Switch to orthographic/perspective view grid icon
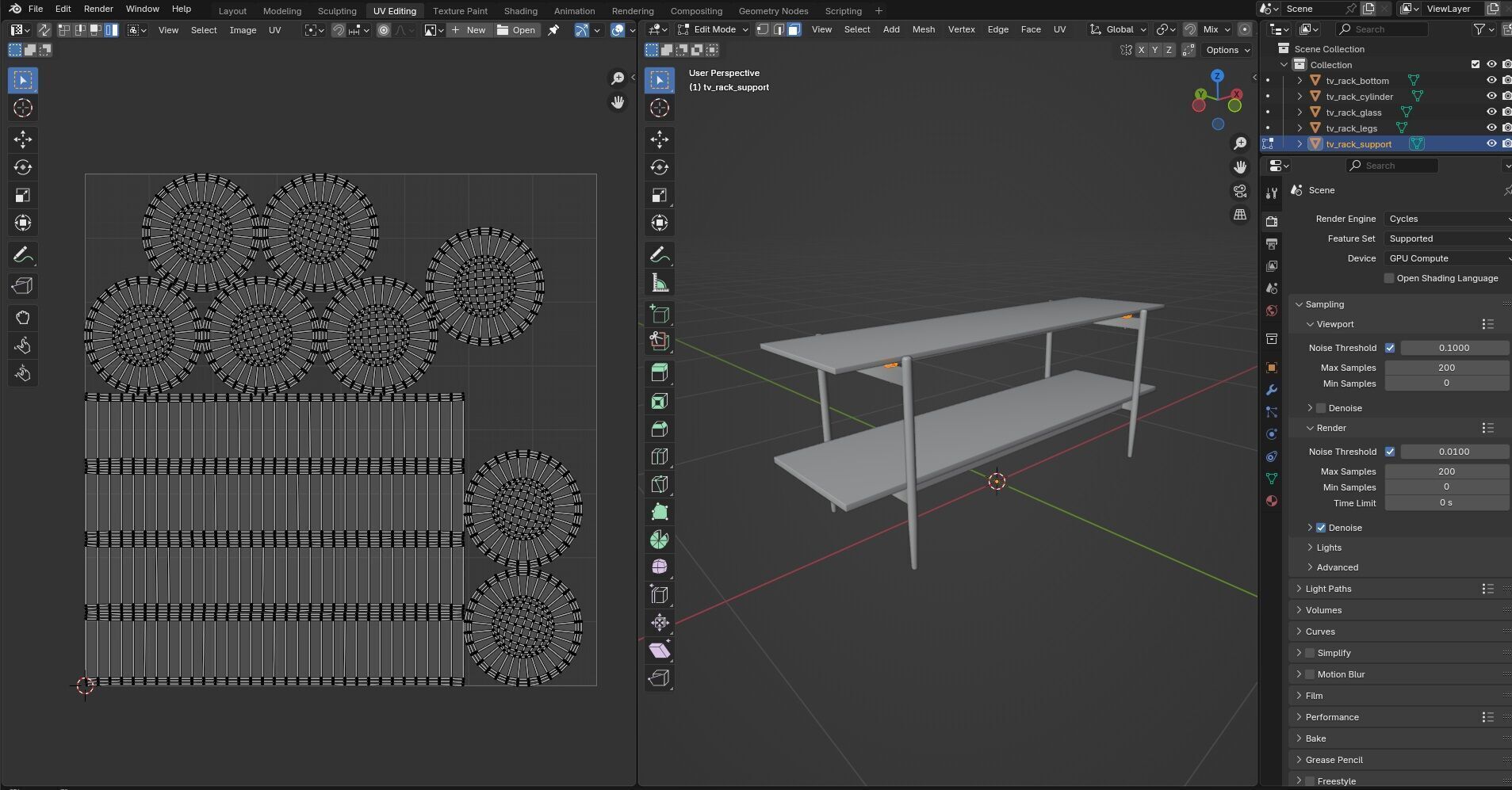 coord(1240,215)
